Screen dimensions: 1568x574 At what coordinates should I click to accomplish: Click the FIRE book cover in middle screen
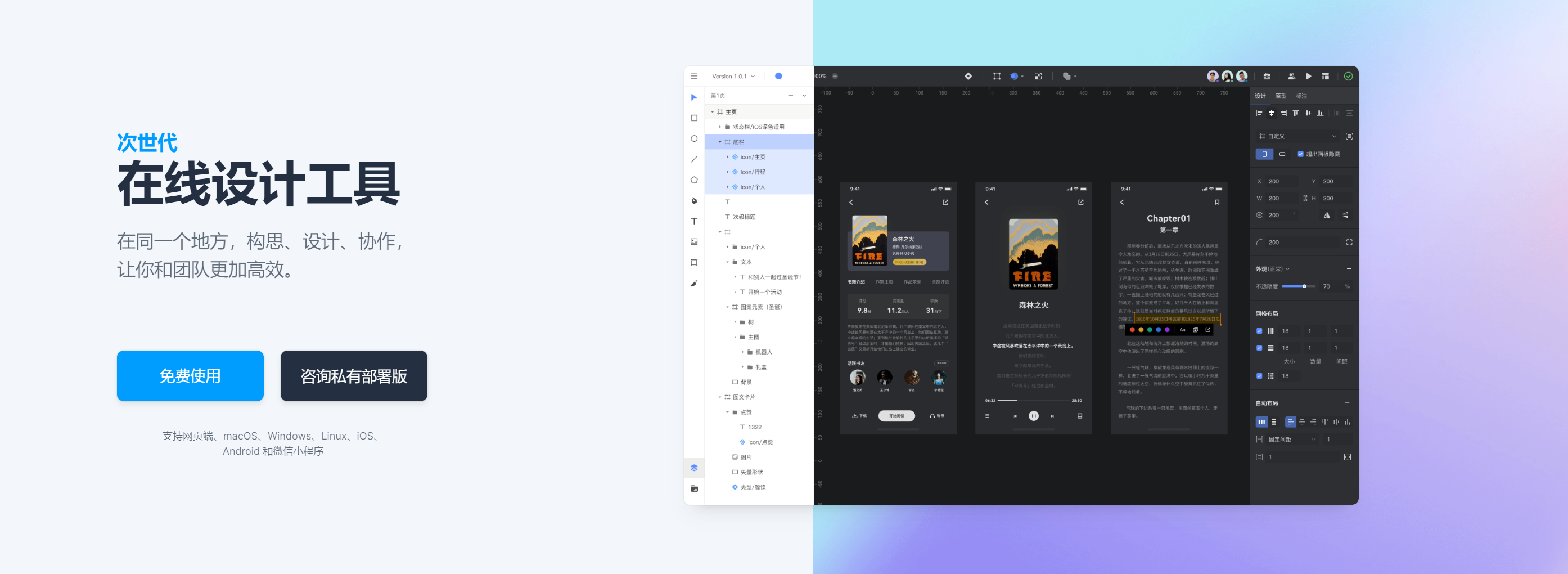1033,254
